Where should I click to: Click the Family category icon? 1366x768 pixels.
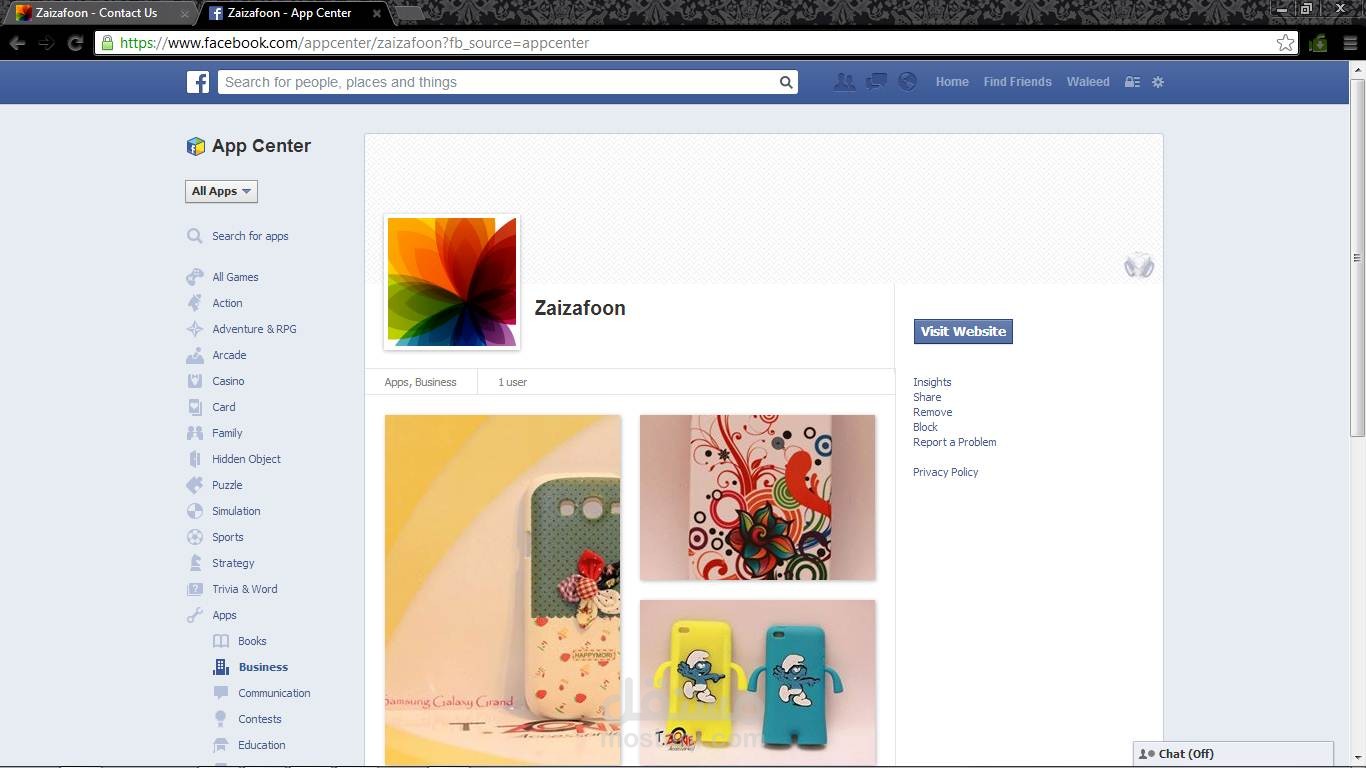[x=195, y=433]
